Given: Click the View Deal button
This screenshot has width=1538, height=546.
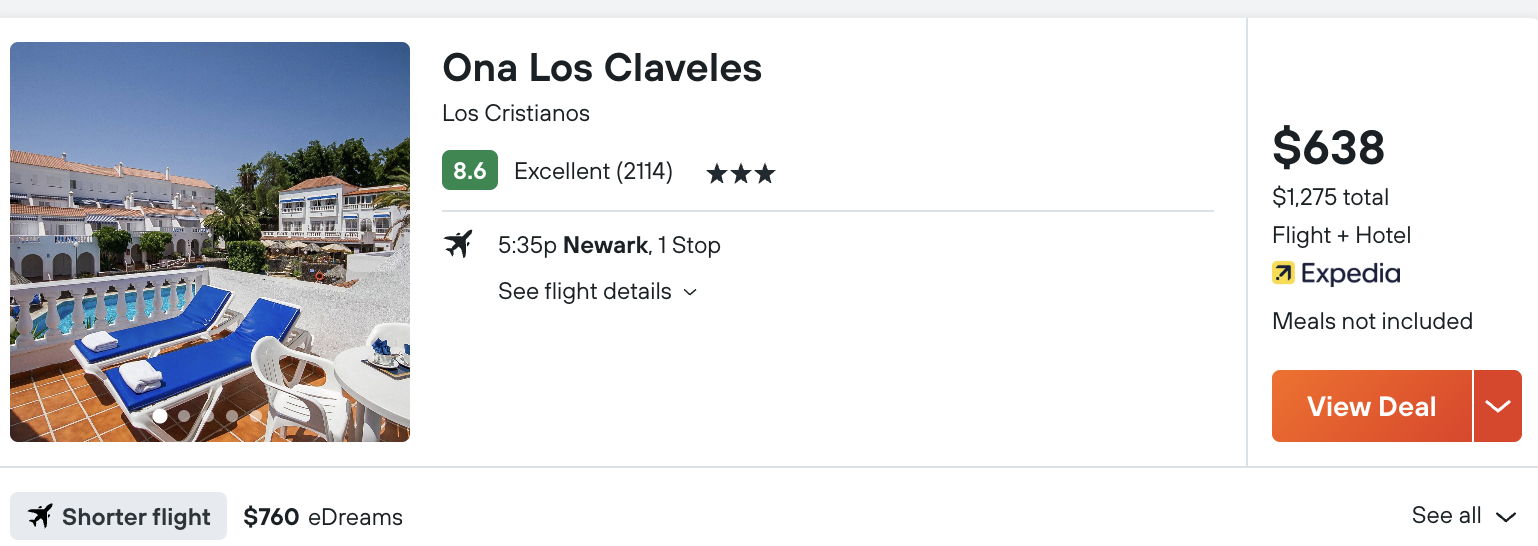Looking at the screenshot, I should [1372, 406].
